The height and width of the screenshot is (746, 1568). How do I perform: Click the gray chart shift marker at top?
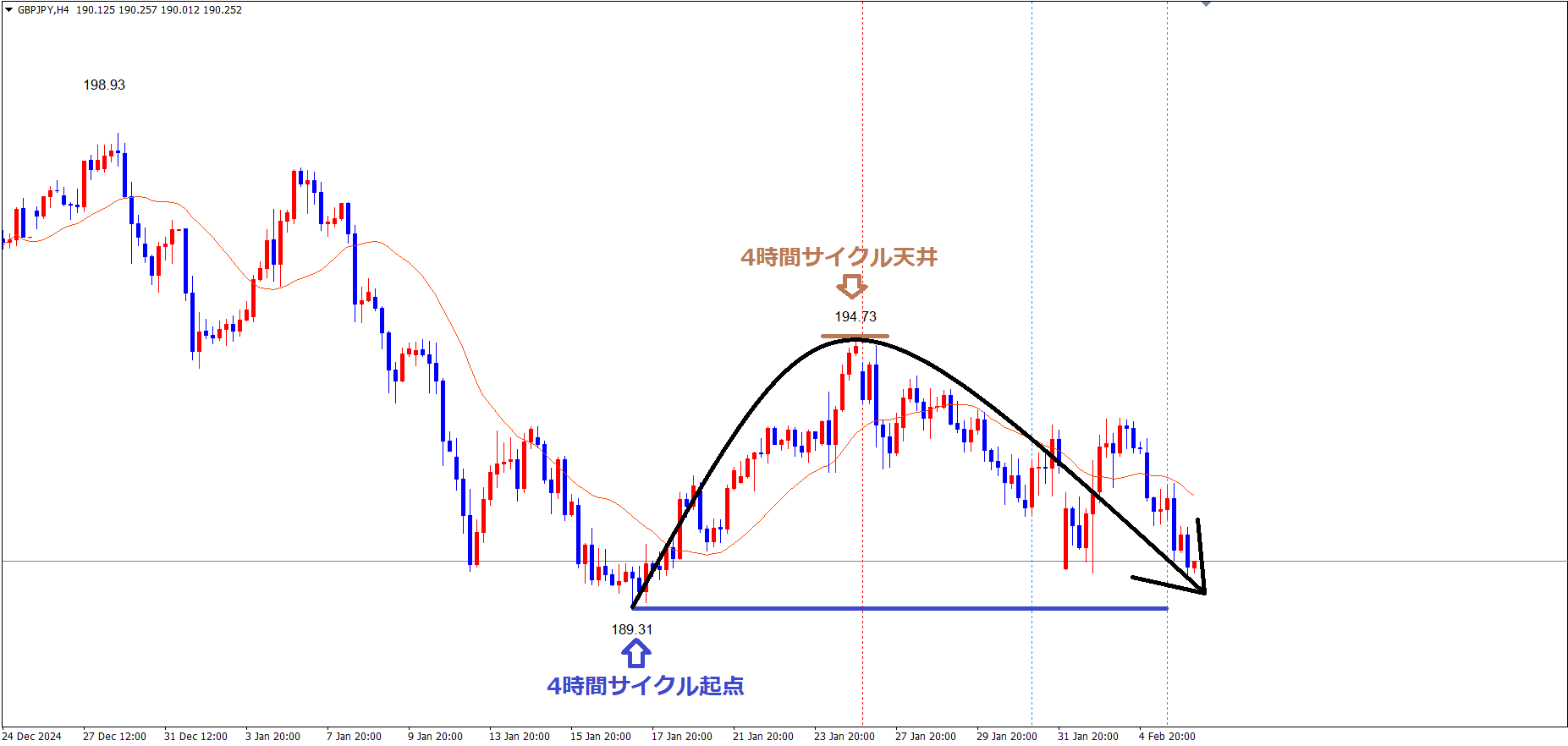1206,3
